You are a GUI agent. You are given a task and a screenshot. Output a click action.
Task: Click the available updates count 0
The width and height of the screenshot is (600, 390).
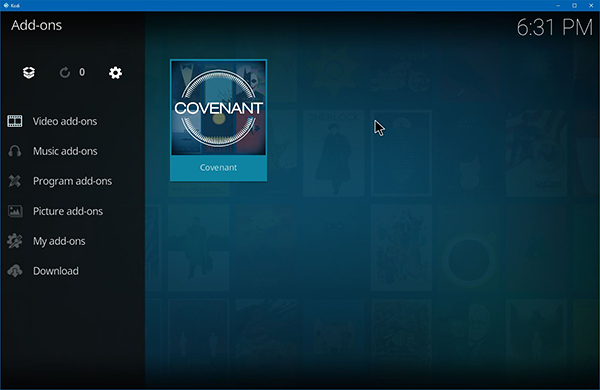pyautogui.click(x=82, y=72)
